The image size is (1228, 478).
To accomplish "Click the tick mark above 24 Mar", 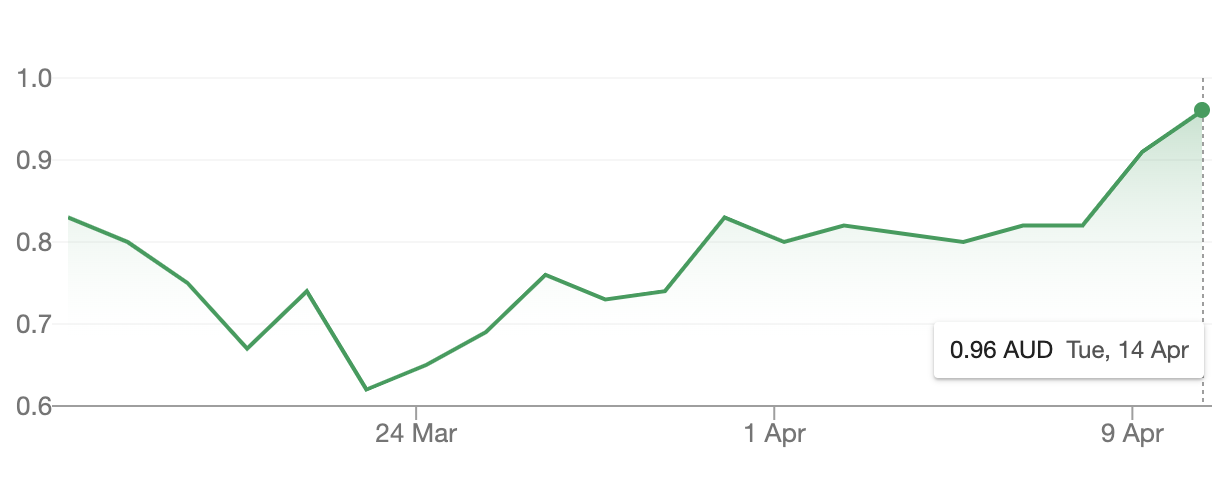I will click(x=416, y=411).
